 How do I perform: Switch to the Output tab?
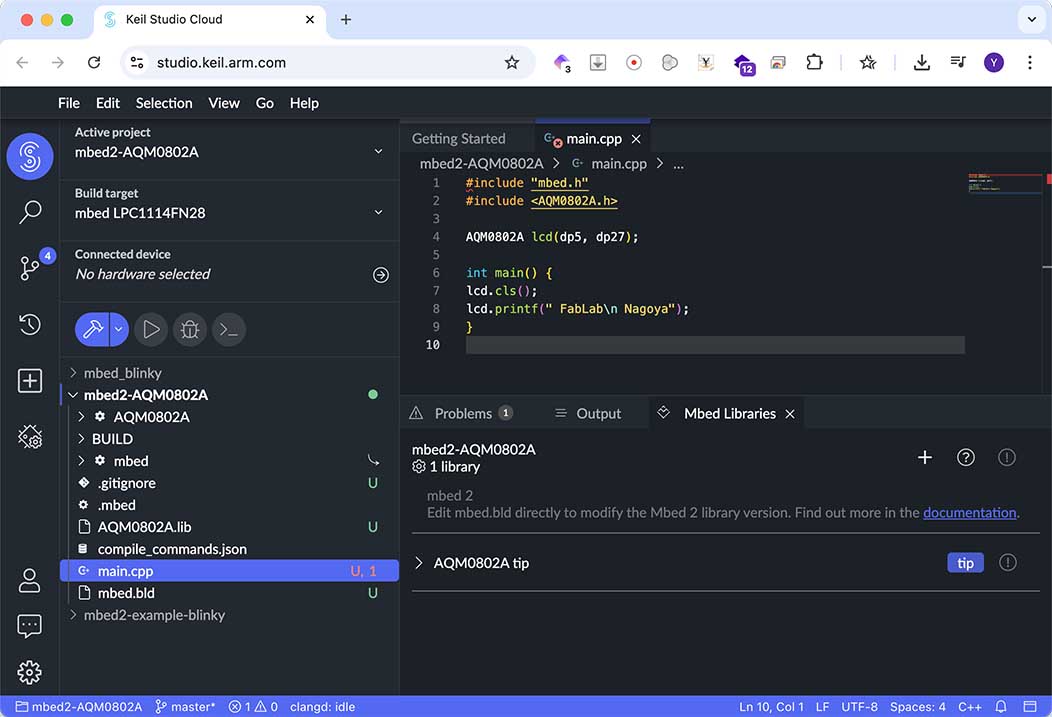[597, 413]
